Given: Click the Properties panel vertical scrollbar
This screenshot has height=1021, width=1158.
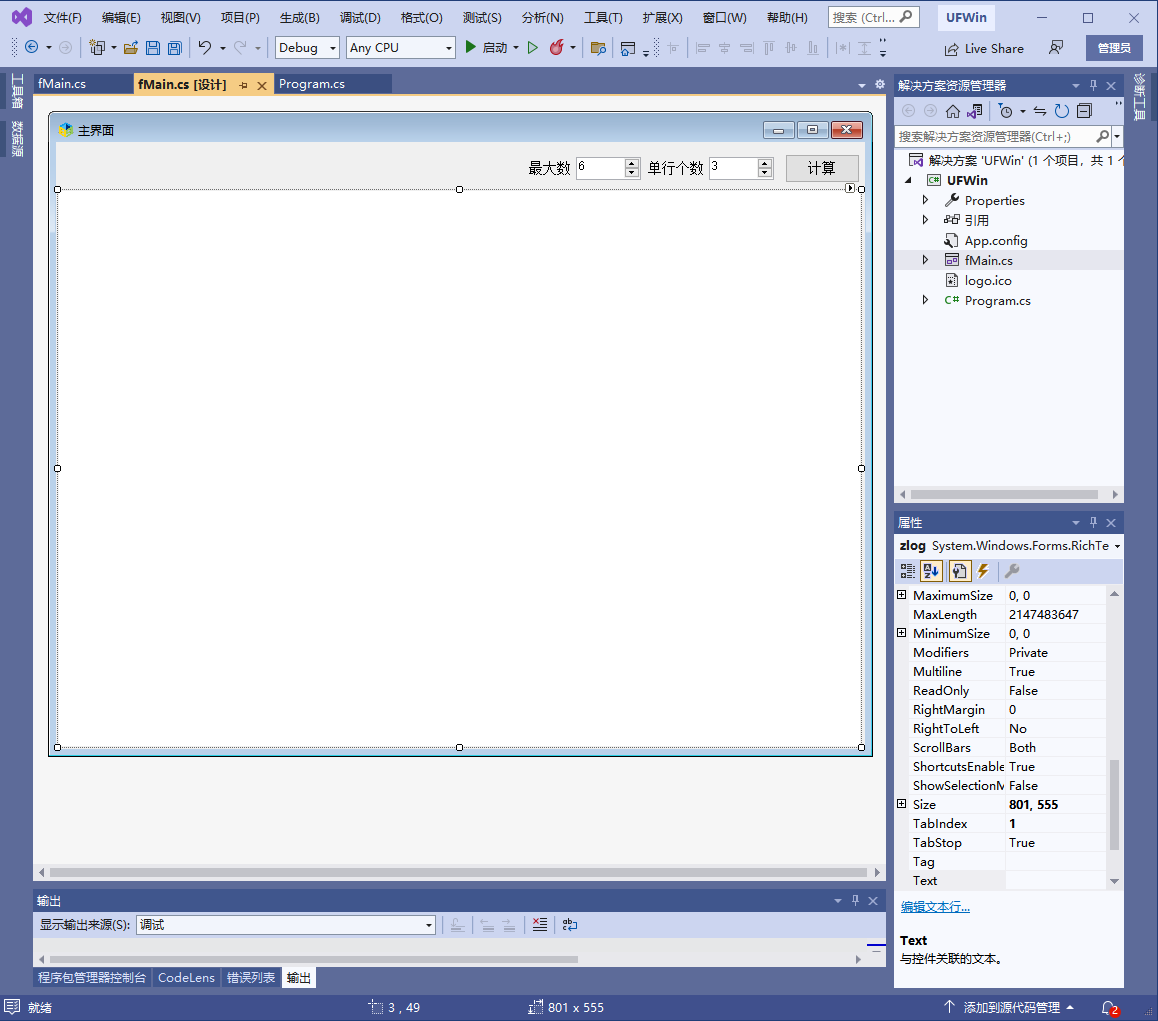Looking at the screenshot, I should point(1114,804).
